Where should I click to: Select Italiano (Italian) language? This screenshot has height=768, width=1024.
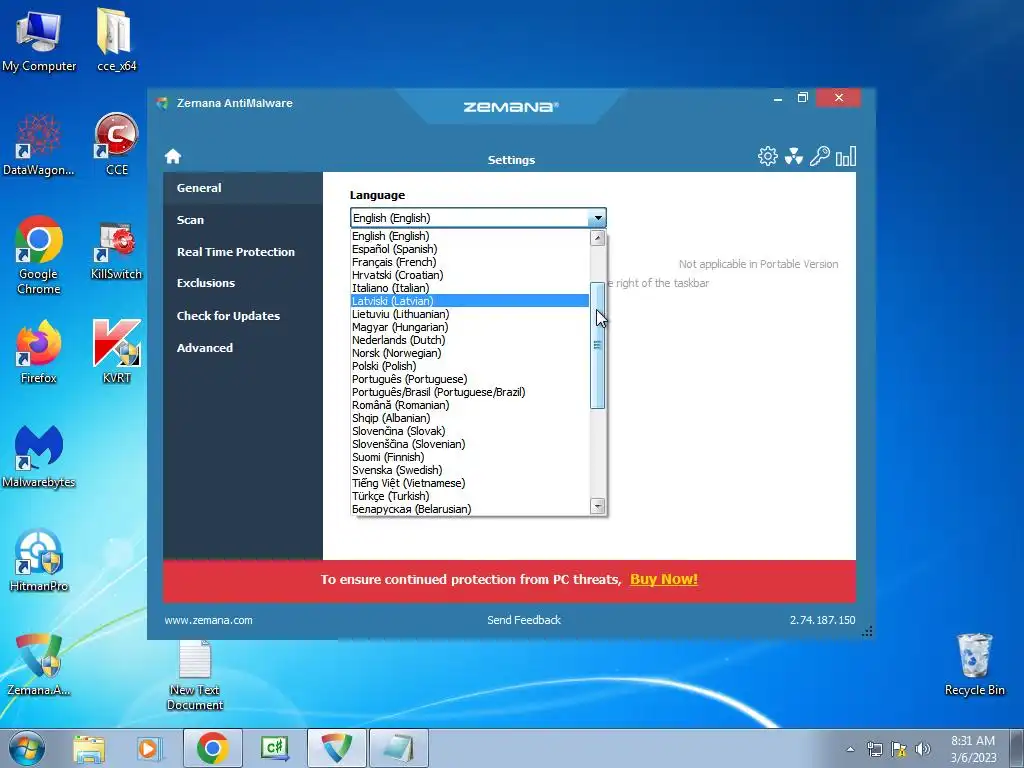[470, 288]
